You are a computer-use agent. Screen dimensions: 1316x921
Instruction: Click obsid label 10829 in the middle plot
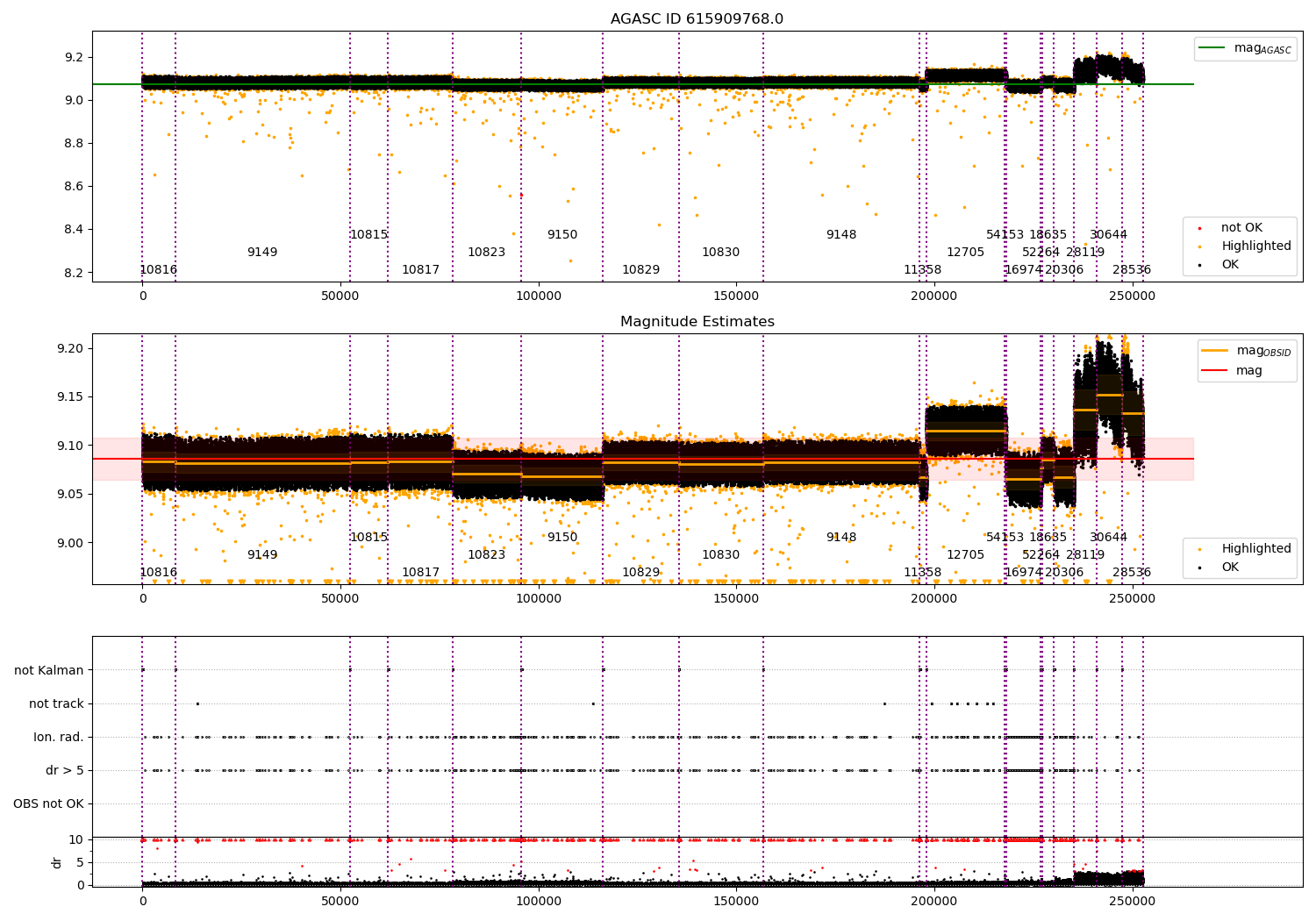(x=640, y=573)
